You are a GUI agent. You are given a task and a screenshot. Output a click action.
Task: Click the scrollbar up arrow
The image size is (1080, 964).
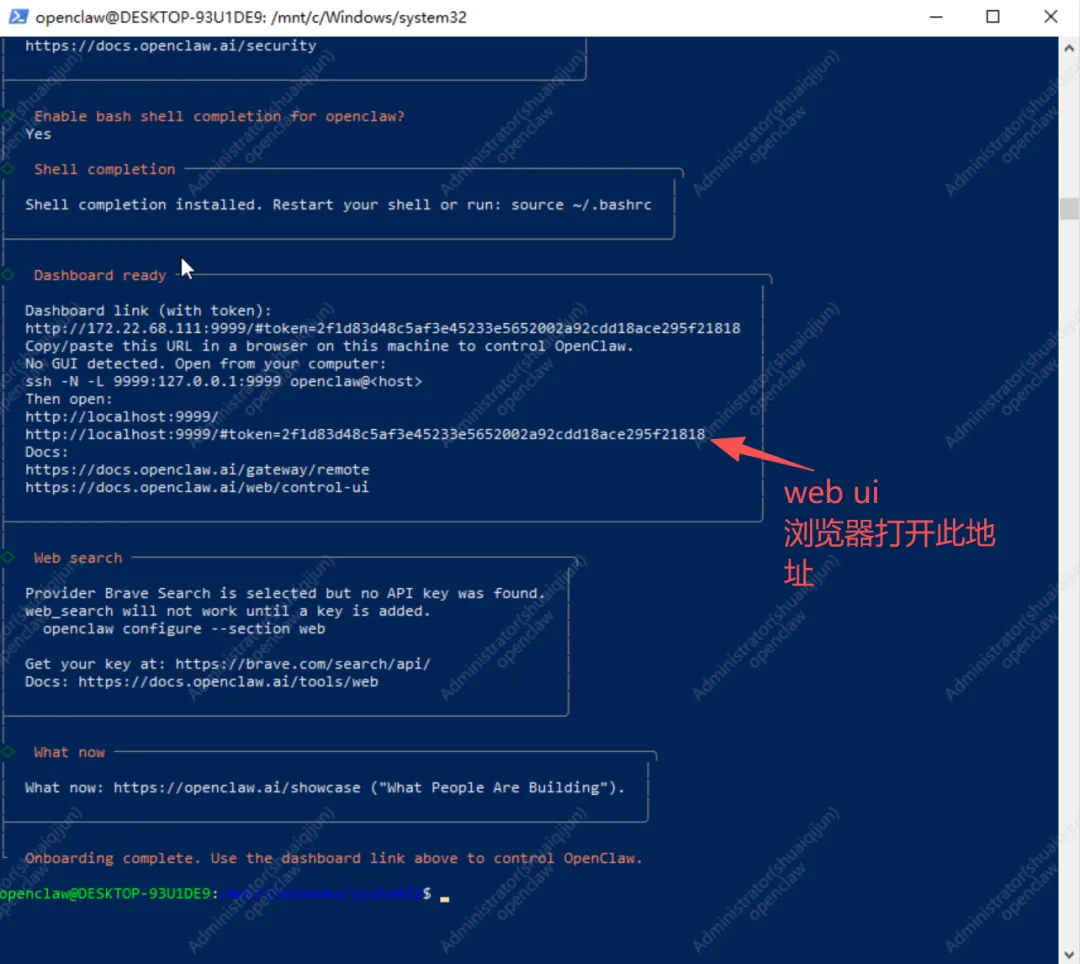[1069, 48]
